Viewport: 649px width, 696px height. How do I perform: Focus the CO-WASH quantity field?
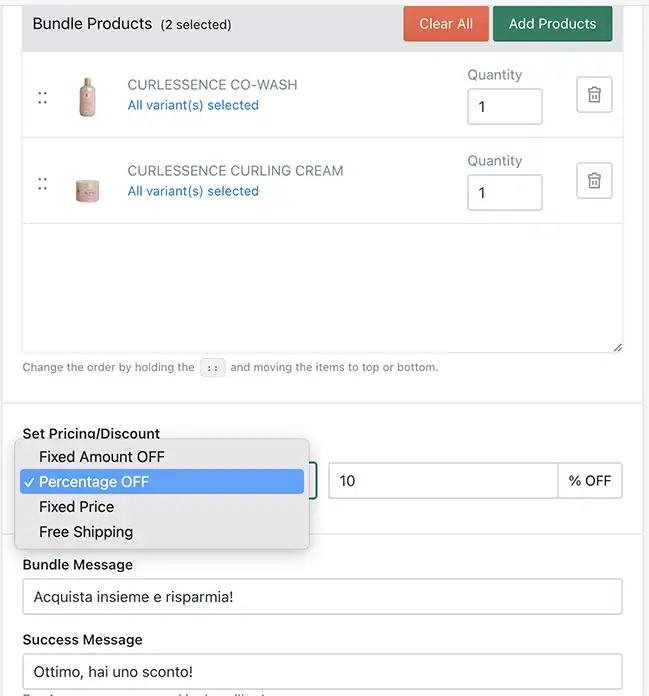pyautogui.click(x=505, y=107)
